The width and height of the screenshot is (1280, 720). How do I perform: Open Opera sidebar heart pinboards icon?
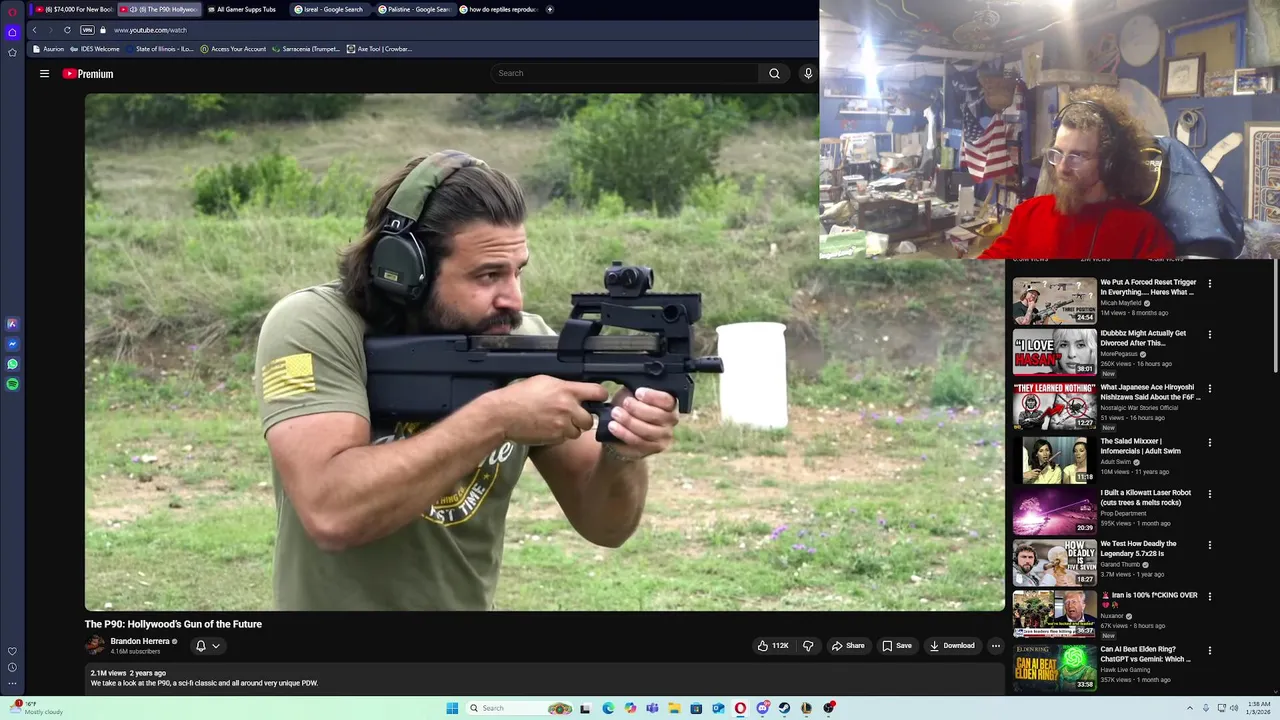tap(12, 651)
